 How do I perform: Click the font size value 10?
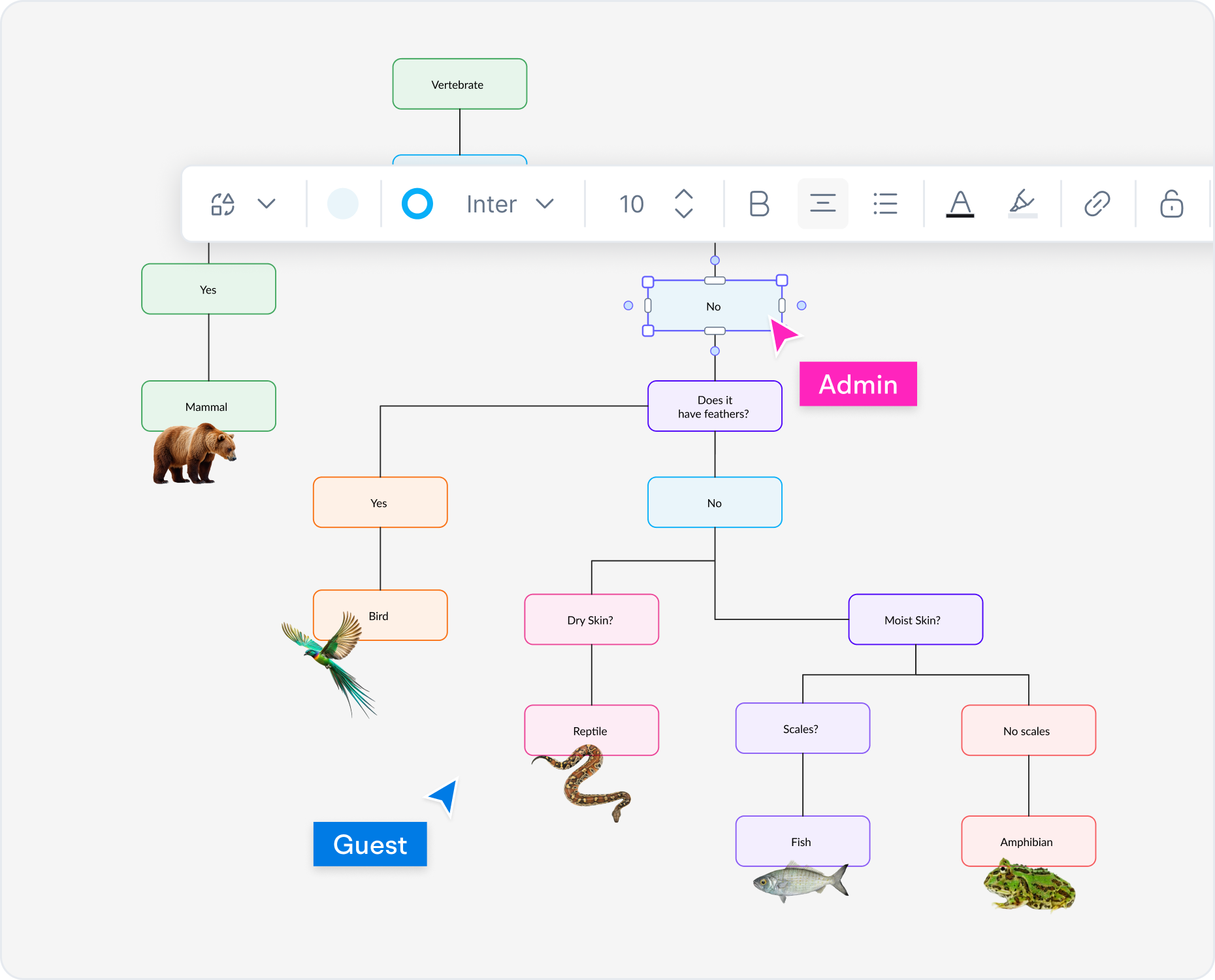(x=632, y=204)
